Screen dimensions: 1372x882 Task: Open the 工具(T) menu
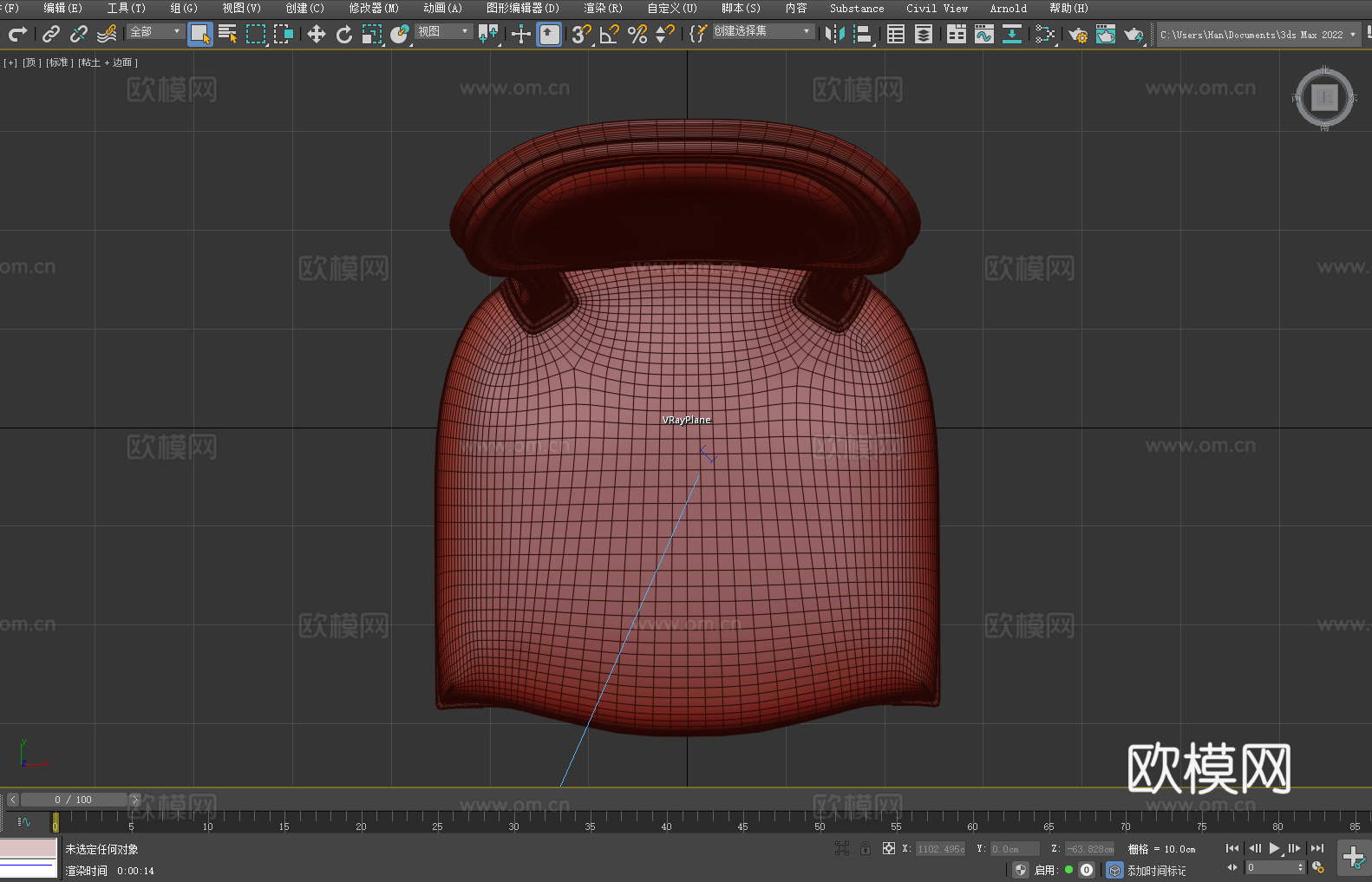coord(126,8)
